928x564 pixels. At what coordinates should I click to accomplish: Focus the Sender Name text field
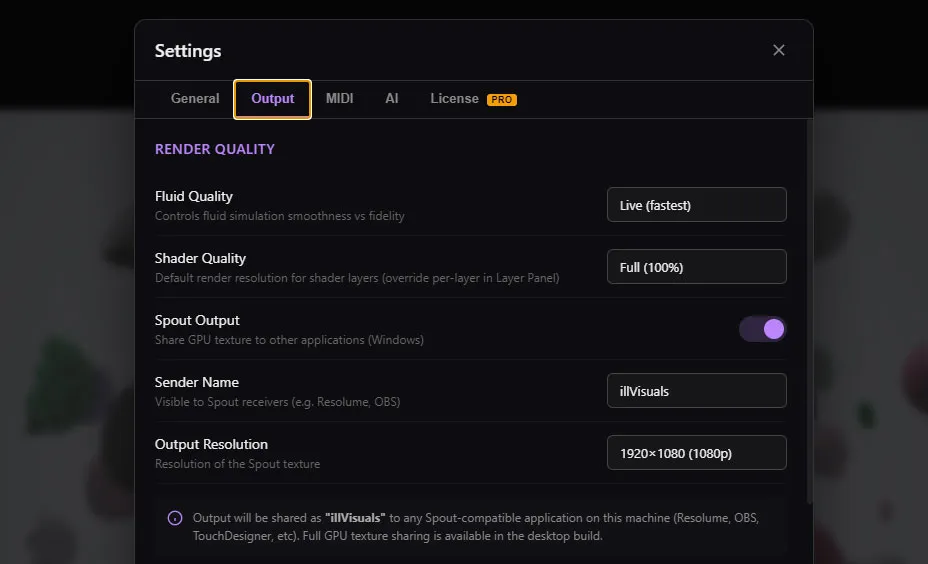pyautogui.click(x=696, y=391)
